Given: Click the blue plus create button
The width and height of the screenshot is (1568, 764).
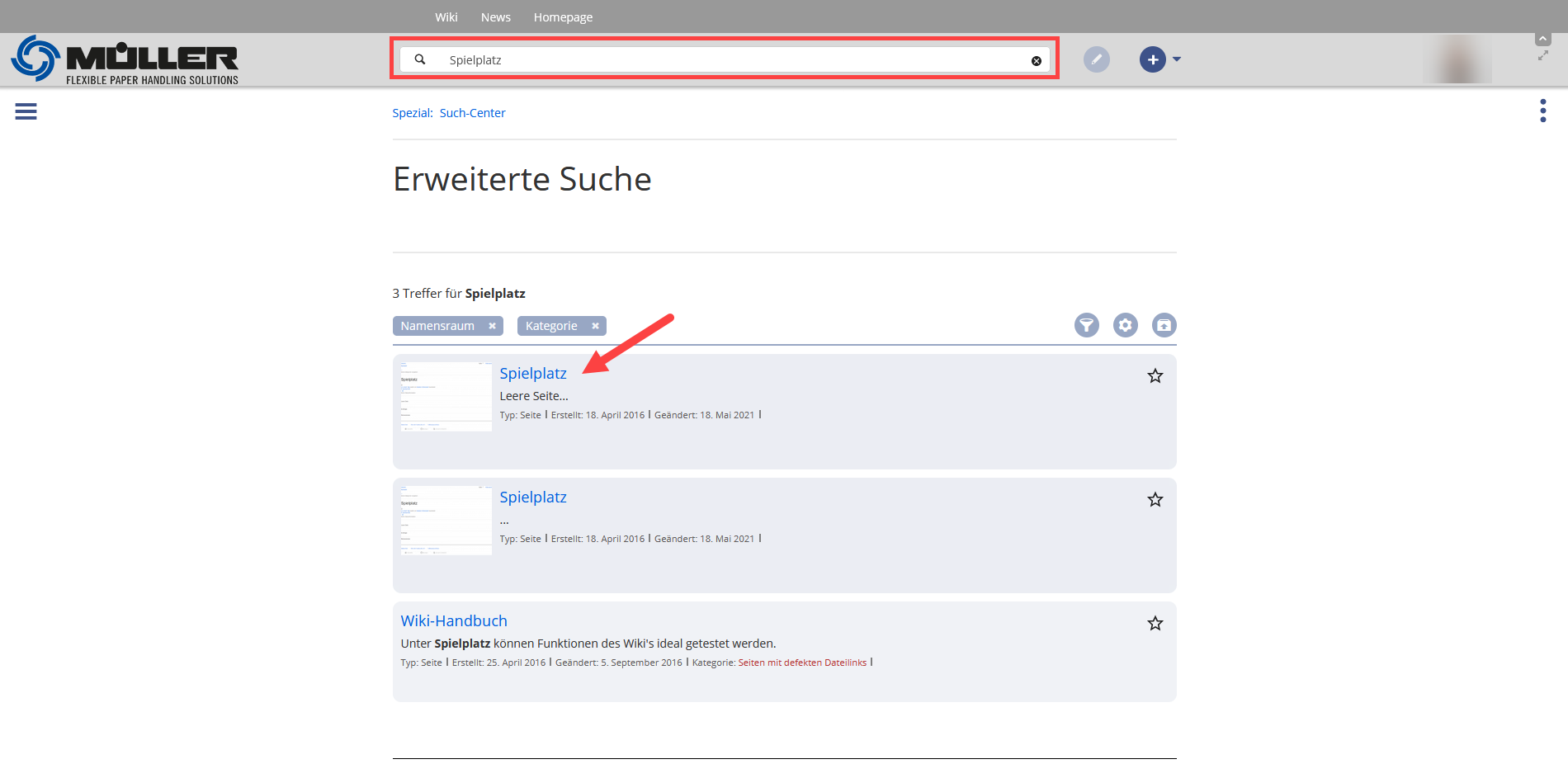Looking at the screenshot, I should 1152,59.
